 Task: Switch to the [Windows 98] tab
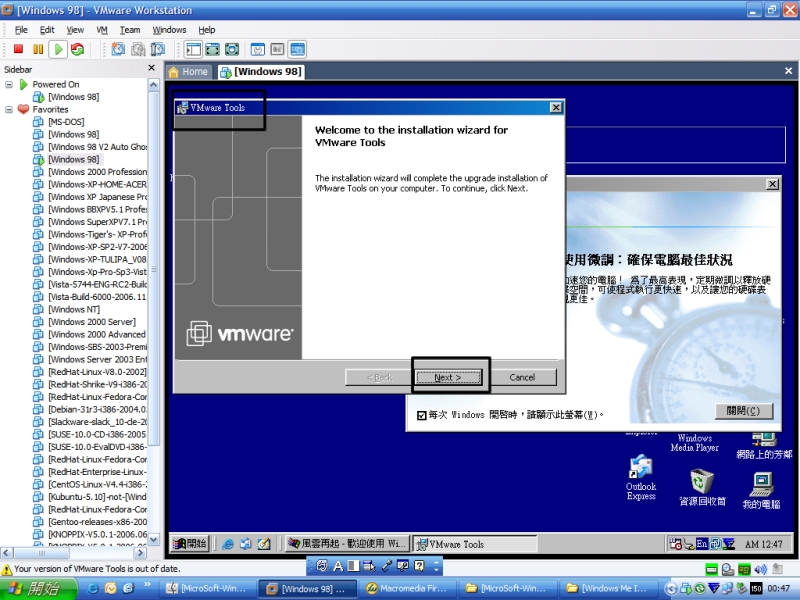pyautogui.click(x=261, y=72)
